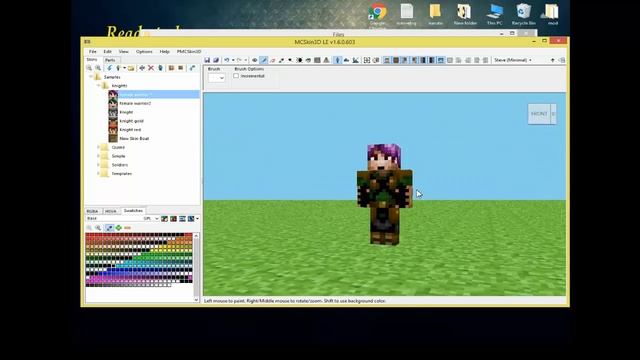This screenshot has height=360, width=640.
Task: Add a swatch with the green plus icon
Action: 118,228
